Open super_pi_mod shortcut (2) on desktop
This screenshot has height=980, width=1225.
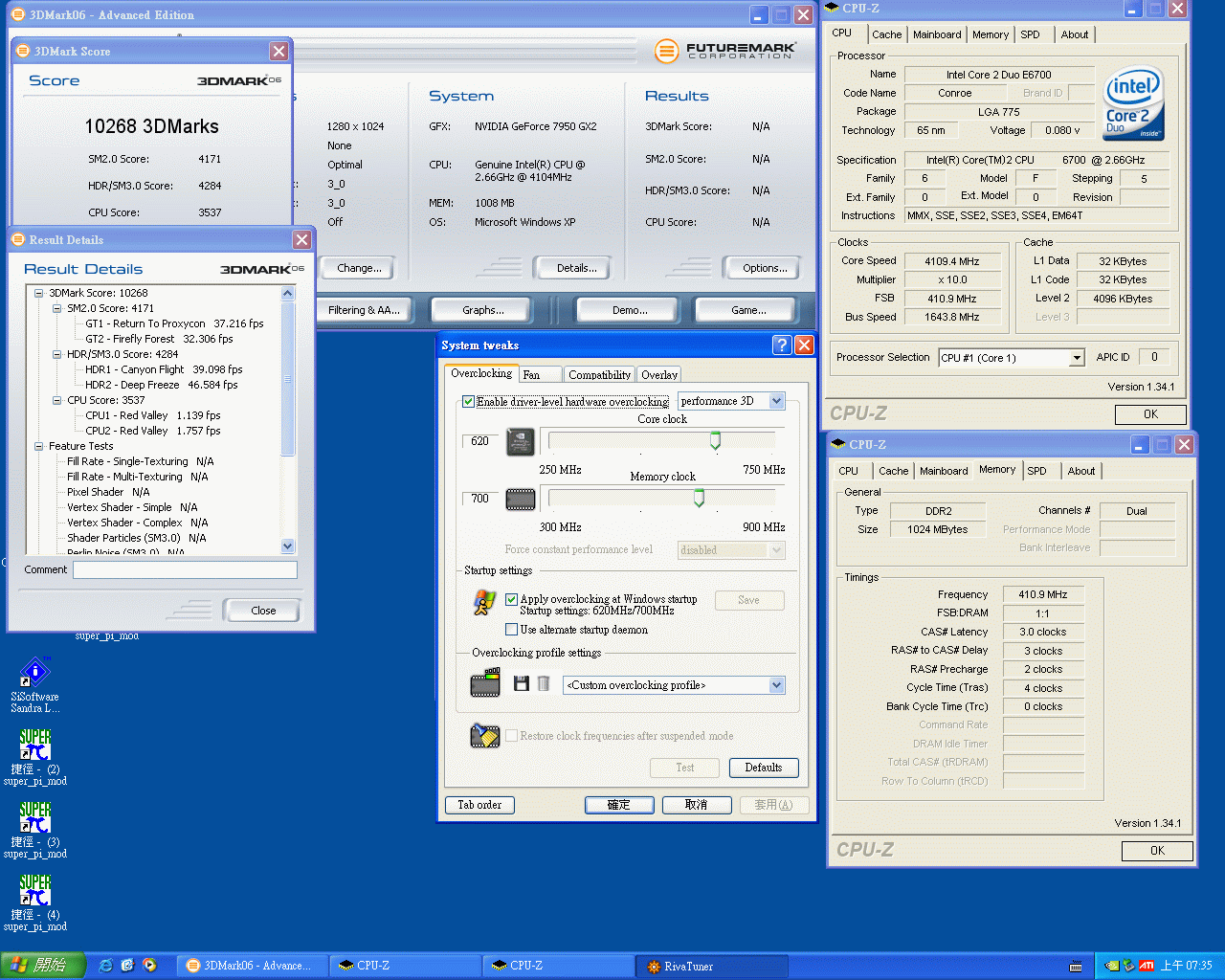click(x=35, y=758)
